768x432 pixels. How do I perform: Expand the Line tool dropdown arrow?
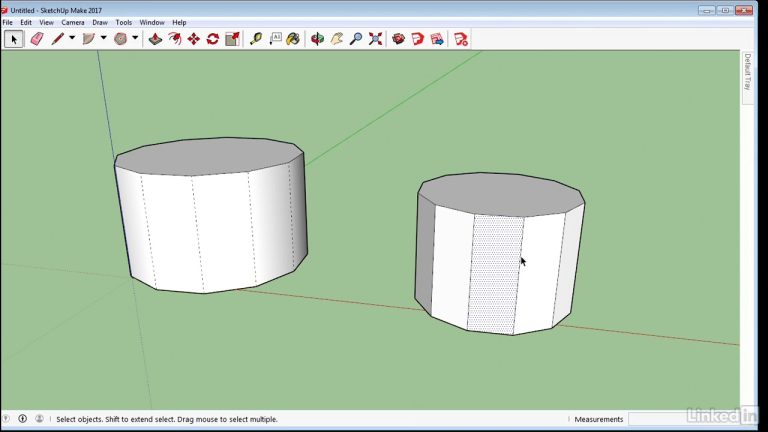pos(72,39)
